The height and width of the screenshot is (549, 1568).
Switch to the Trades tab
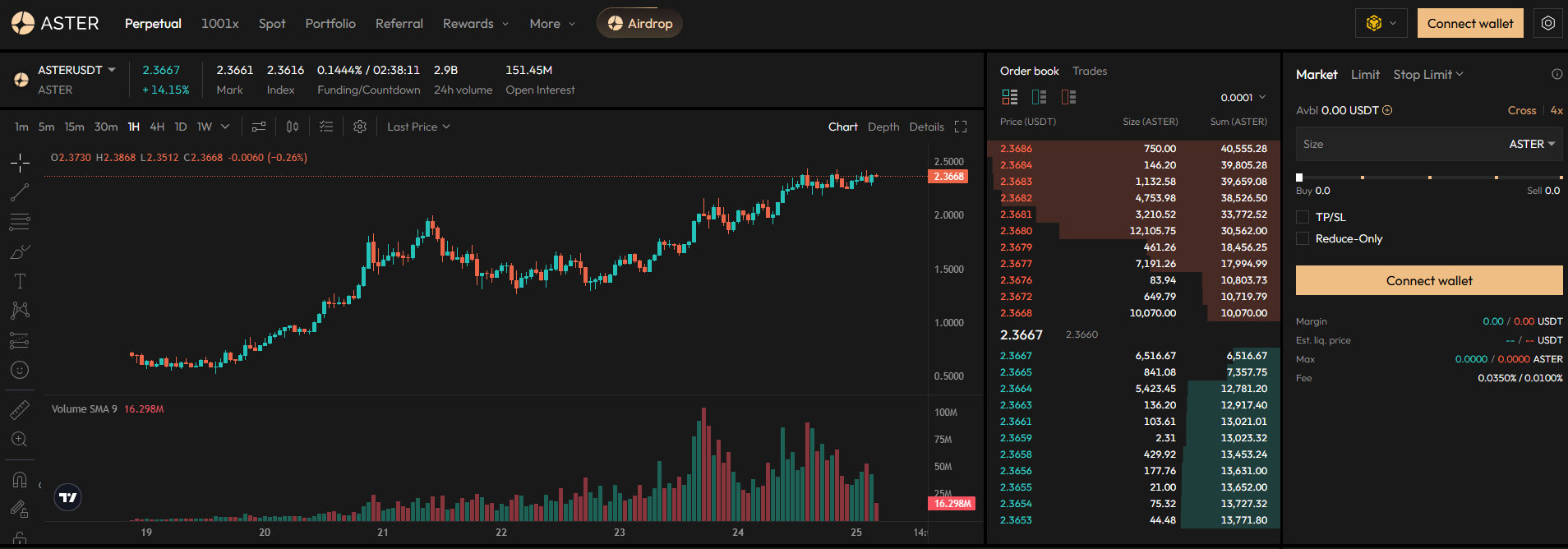point(1089,71)
